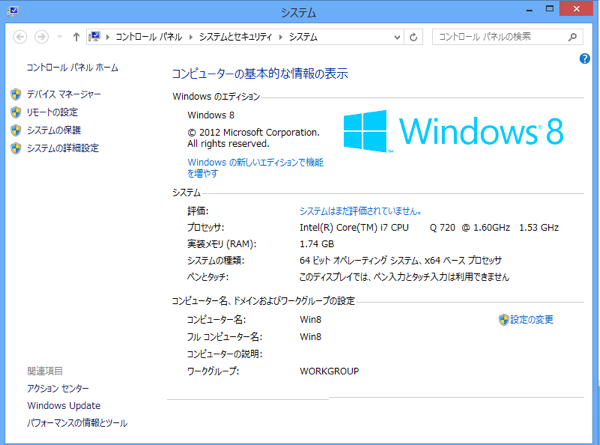This screenshot has height=445, width=600.
Task: Select システムとセキュリティ breadcrumb
Action: 235,37
